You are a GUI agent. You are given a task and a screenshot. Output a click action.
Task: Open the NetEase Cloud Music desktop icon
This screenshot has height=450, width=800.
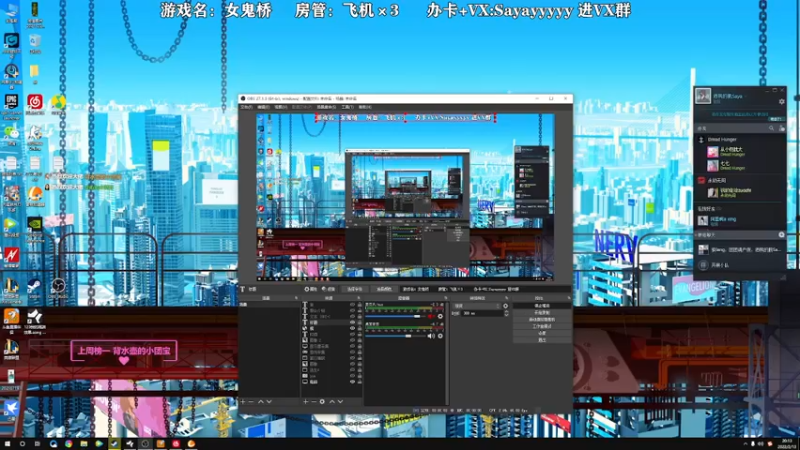click(x=35, y=106)
